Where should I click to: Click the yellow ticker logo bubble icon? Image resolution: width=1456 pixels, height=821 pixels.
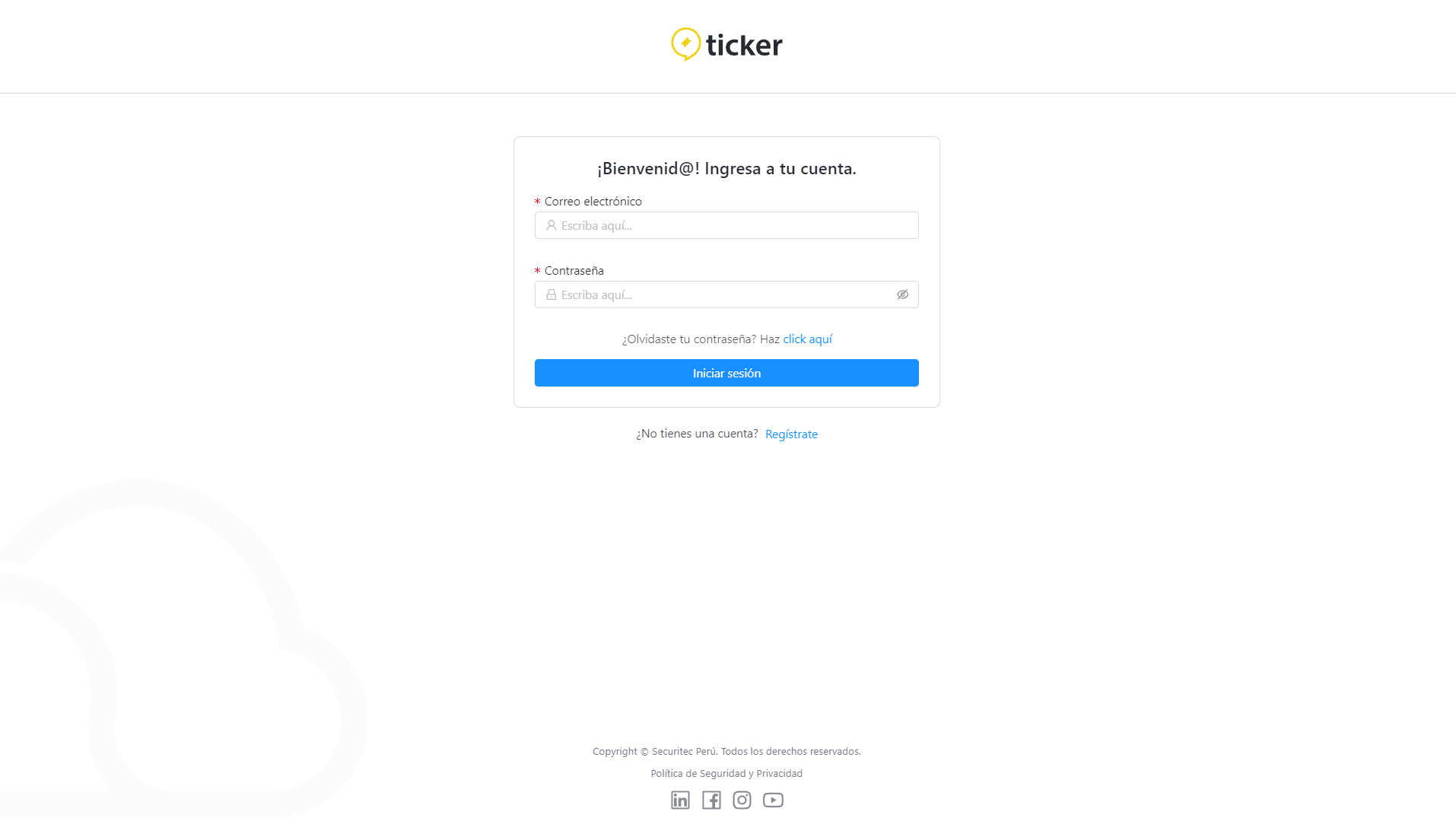tap(685, 44)
